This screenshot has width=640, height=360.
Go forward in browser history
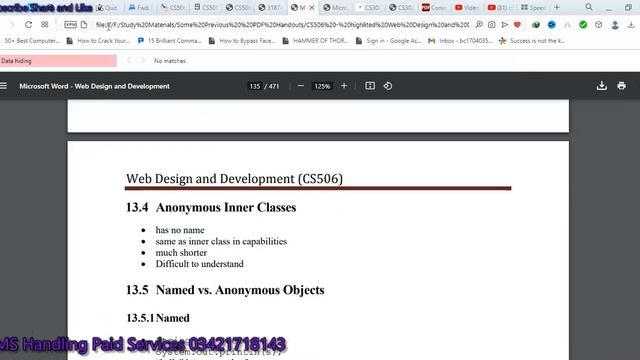12,24
